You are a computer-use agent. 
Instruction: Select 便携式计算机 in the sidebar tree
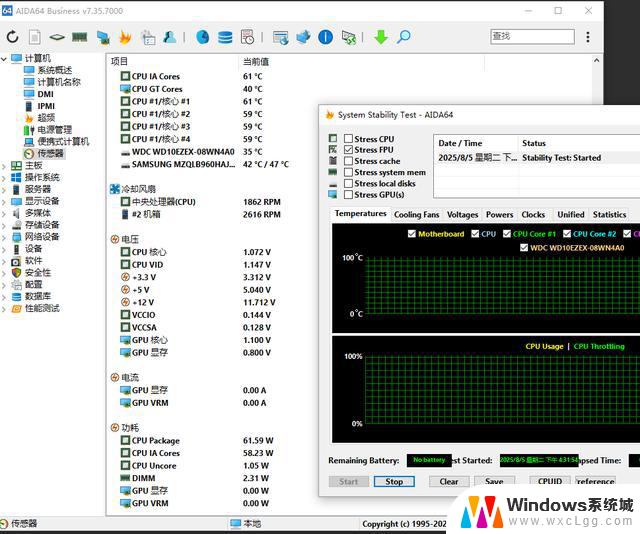63,142
